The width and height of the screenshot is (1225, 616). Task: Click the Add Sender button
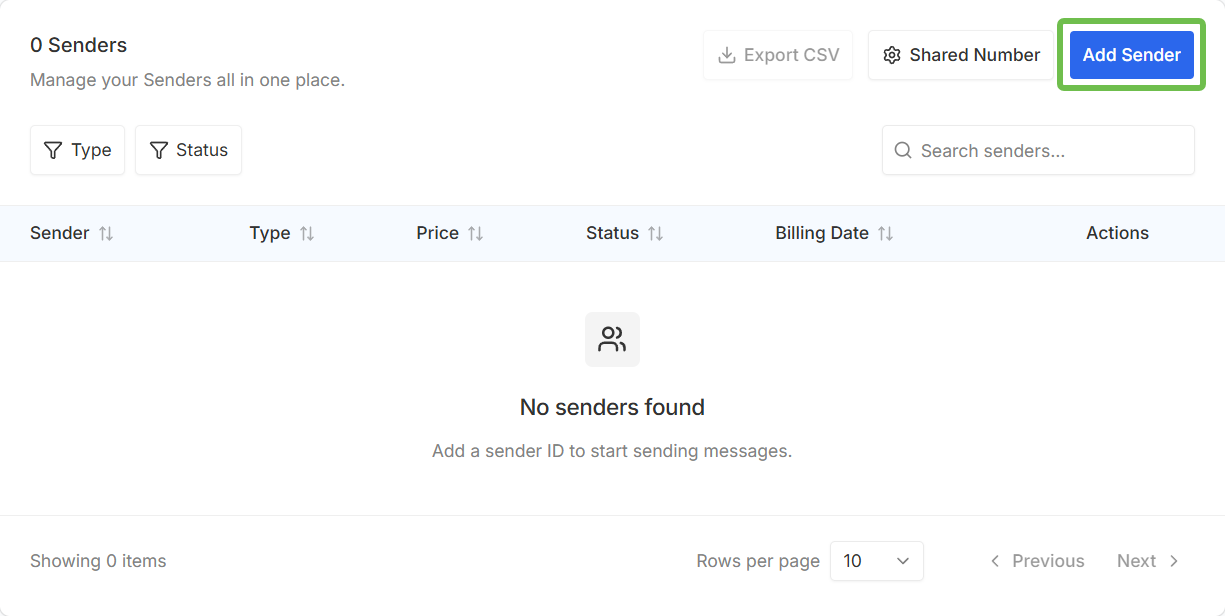[1132, 55]
